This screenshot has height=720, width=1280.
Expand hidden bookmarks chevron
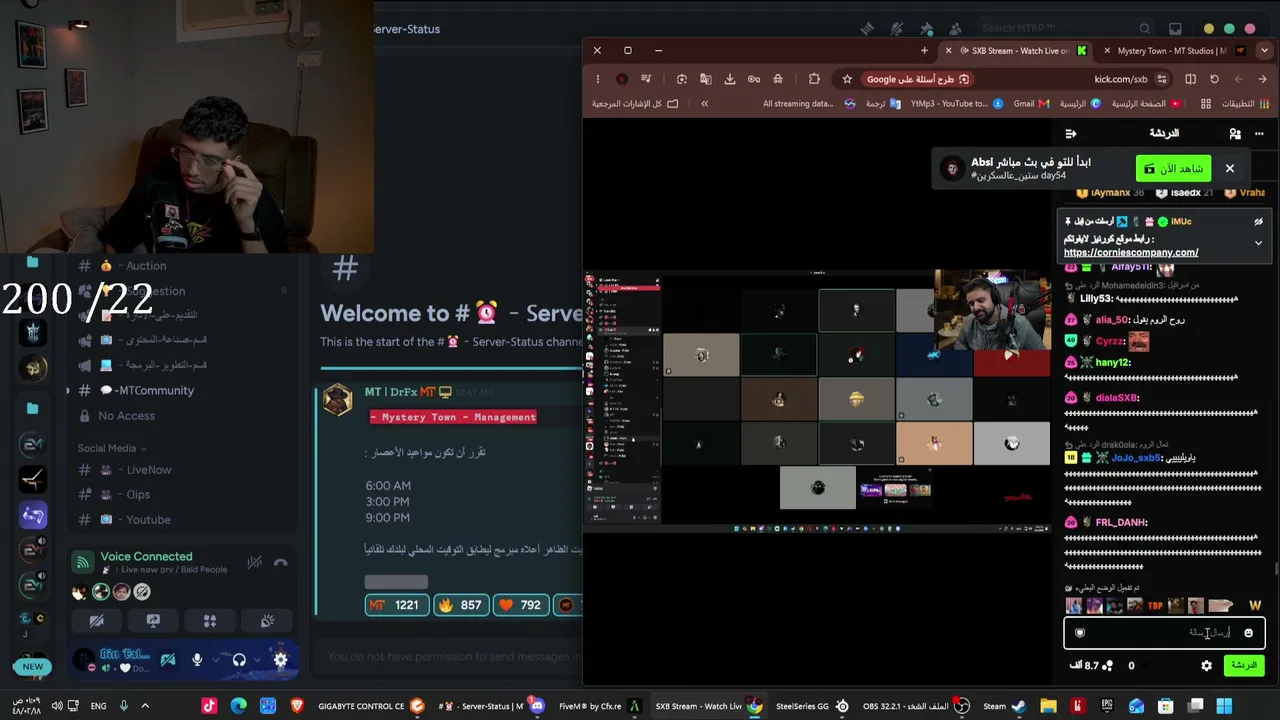click(704, 103)
